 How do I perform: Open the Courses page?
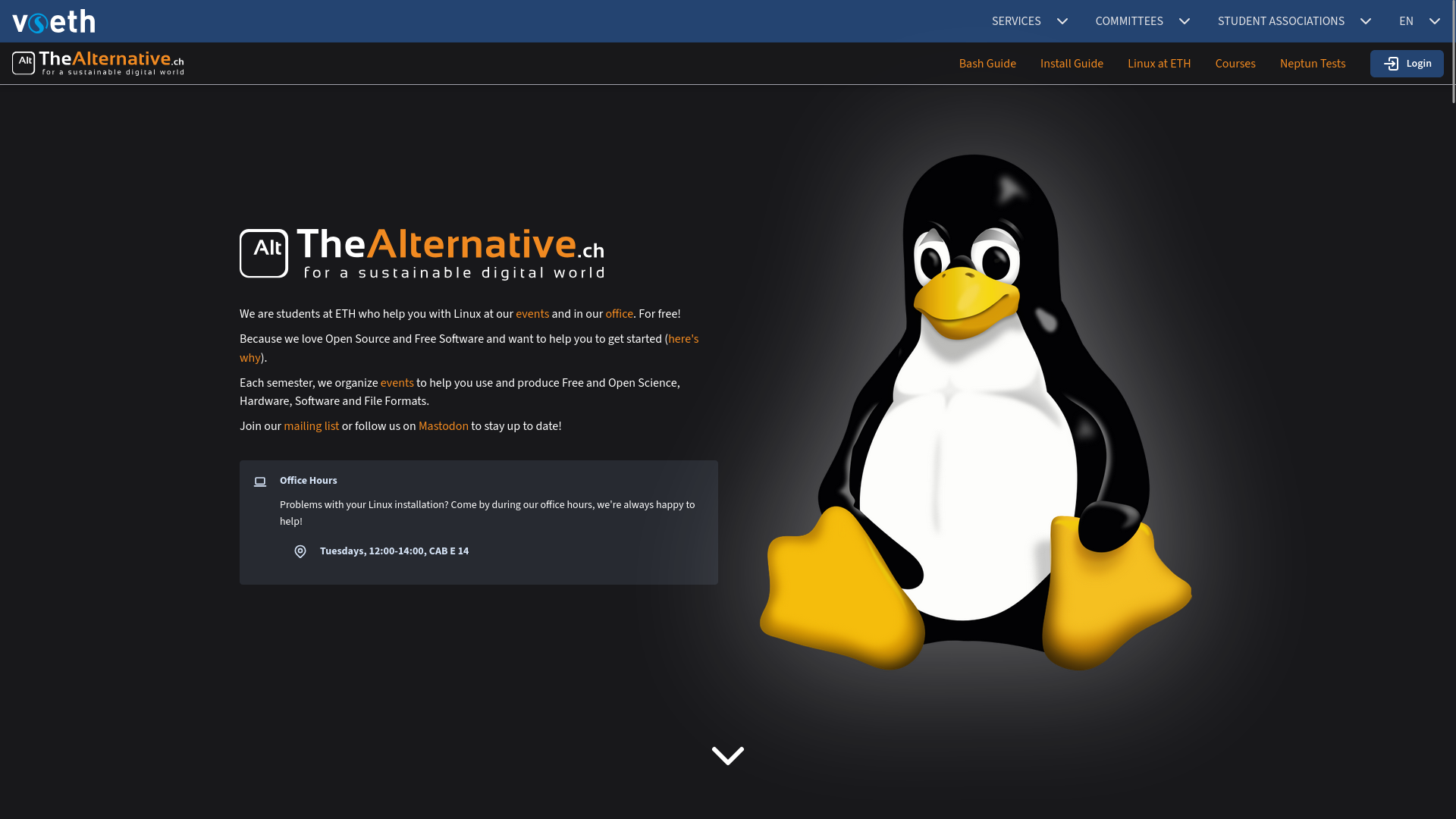click(1235, 64)
